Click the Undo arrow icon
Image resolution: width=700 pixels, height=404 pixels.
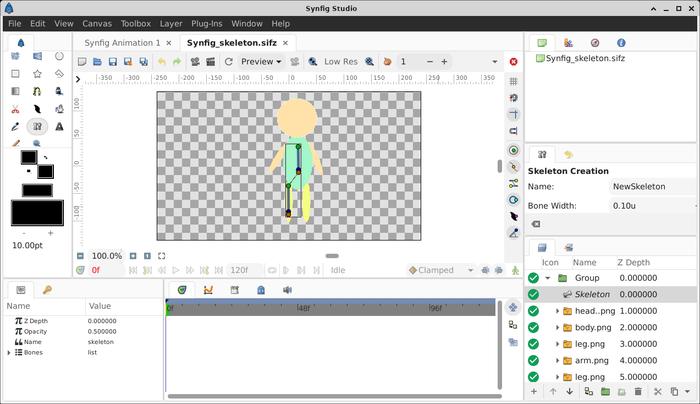coord(162,62)
